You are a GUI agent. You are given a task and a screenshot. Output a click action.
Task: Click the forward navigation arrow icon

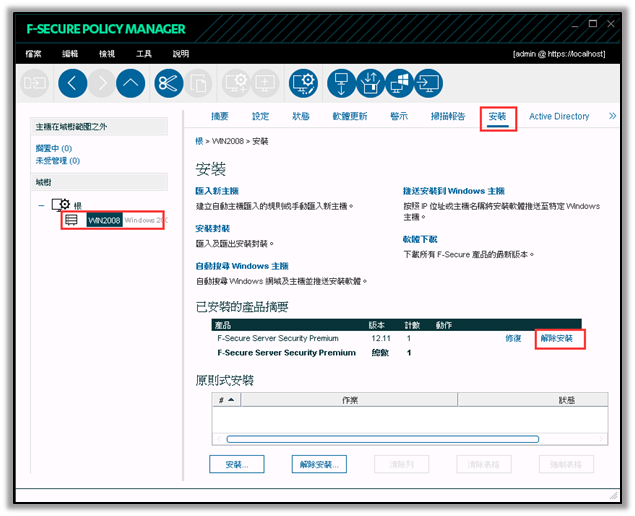tap(102, 83)
